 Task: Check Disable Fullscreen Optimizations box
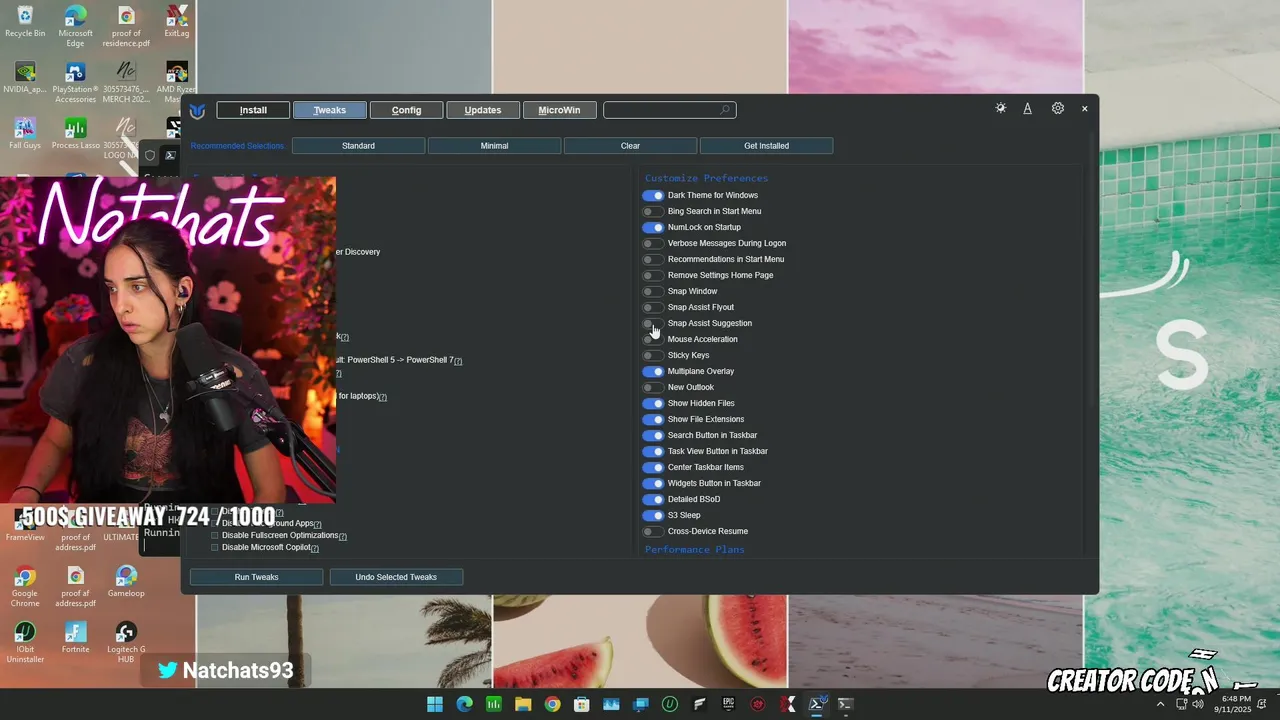[x=214, y=536]
